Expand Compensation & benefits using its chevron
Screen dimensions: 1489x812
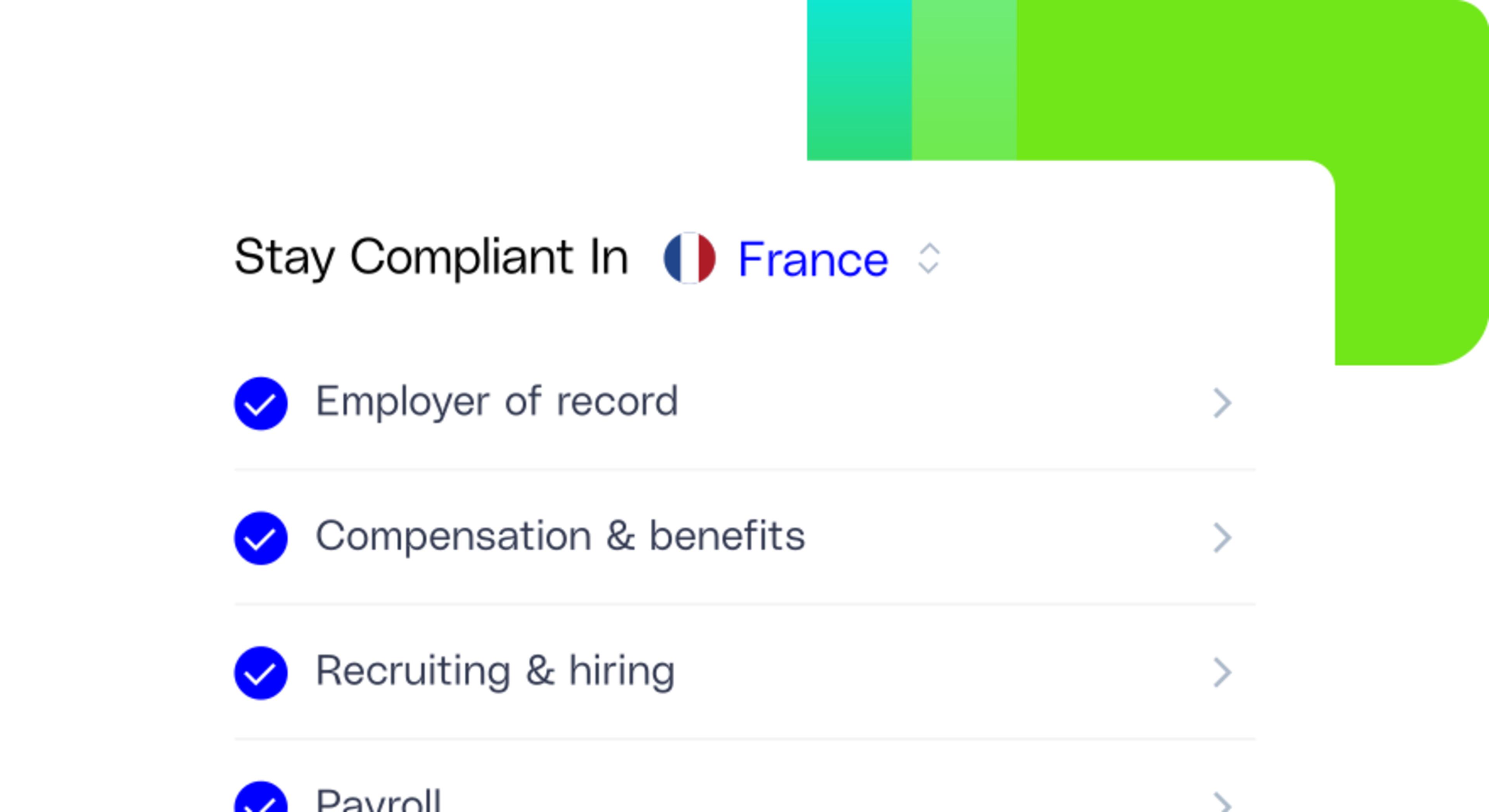point(1221,538)
